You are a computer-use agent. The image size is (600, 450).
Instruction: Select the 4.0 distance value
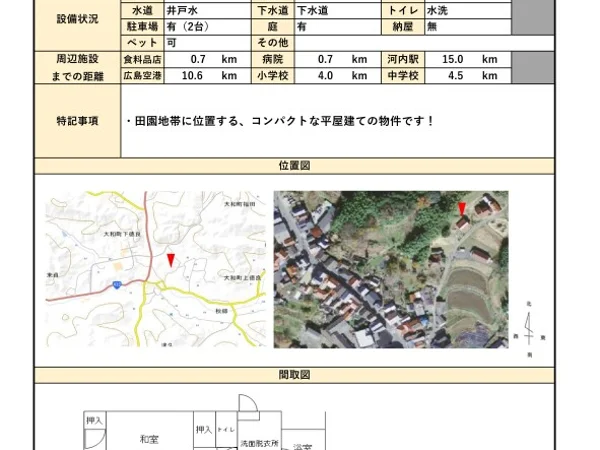[x=325, y=75]
